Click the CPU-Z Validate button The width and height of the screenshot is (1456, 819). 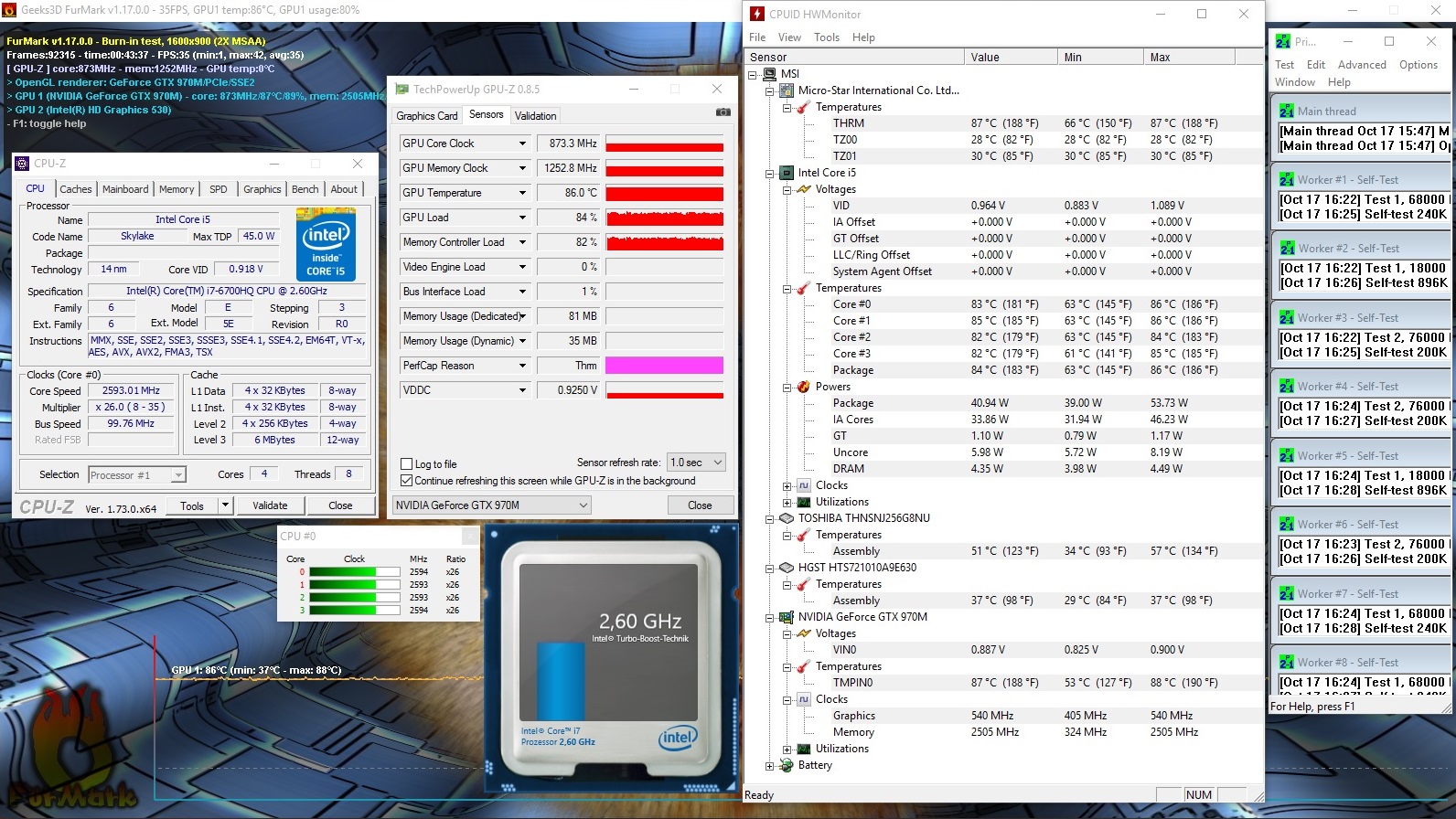coord(270,505)
